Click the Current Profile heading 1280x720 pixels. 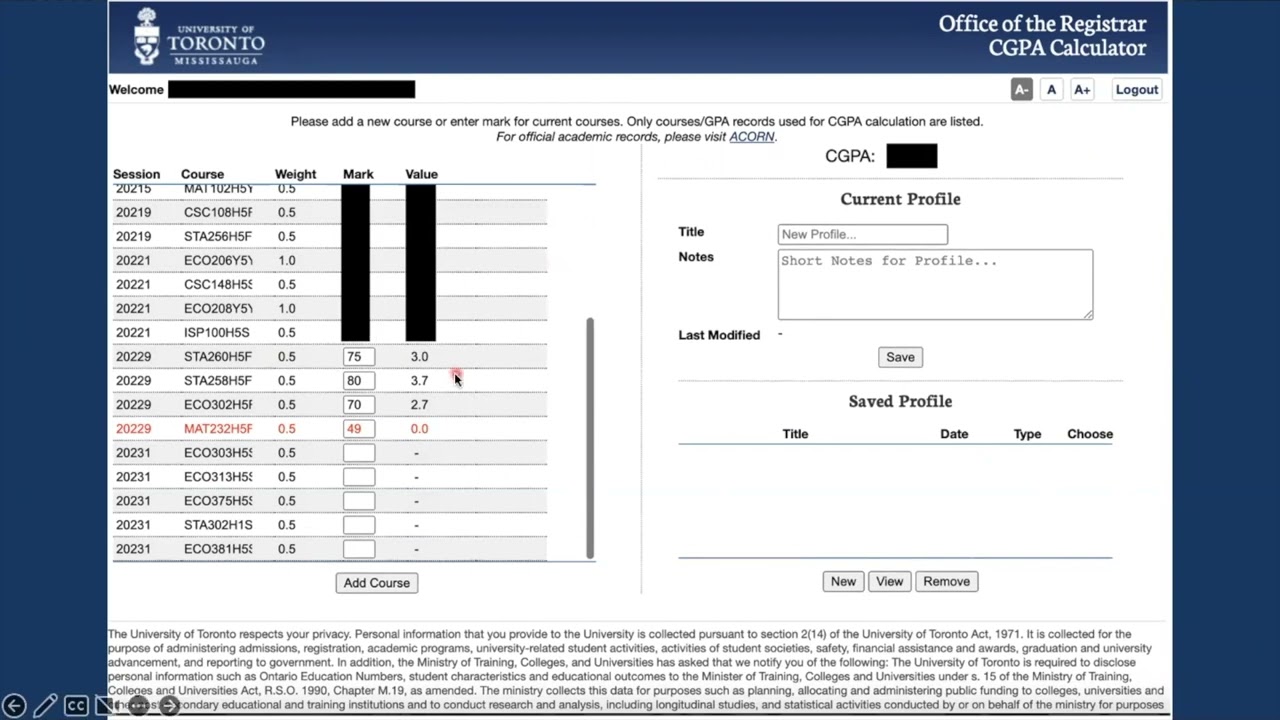pyautogui.click(x=900, y=199)
